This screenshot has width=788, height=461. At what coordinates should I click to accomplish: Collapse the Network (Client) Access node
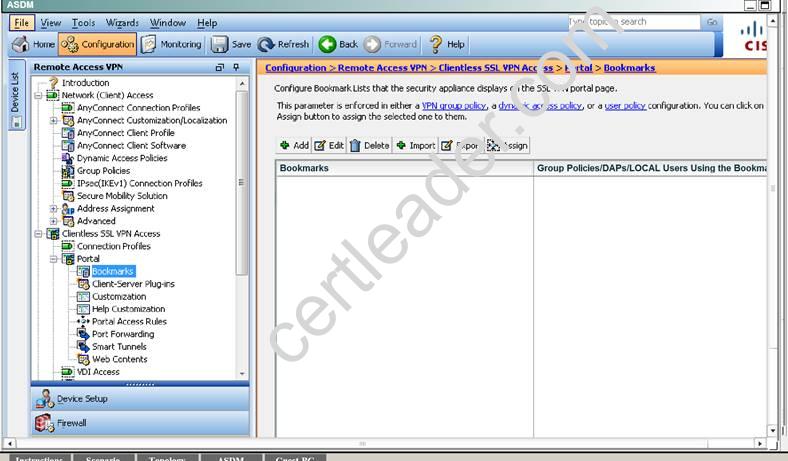click(38, 95)
